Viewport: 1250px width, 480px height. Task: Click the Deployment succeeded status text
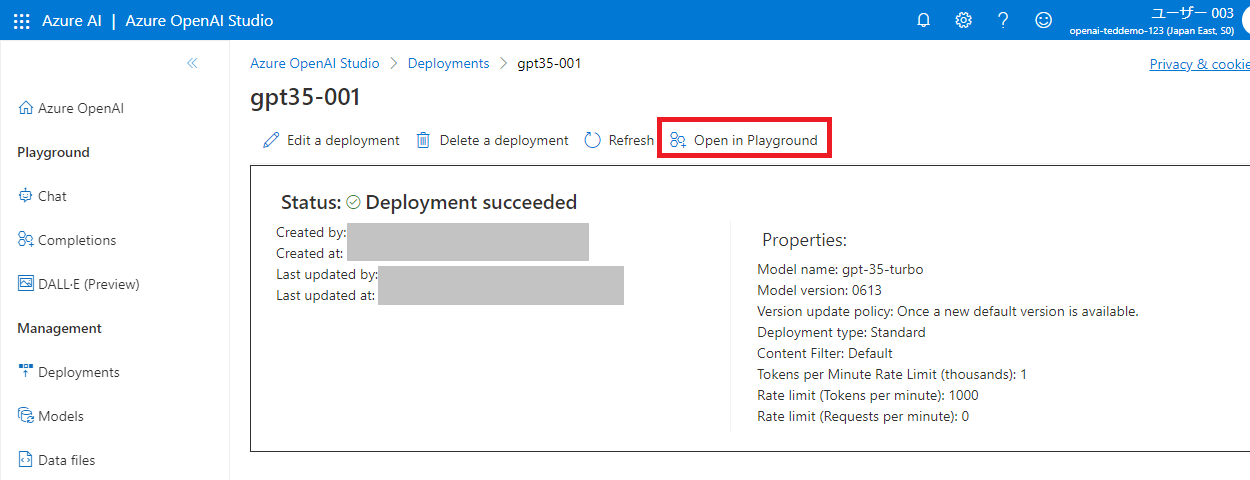click(x=471, y=202)
